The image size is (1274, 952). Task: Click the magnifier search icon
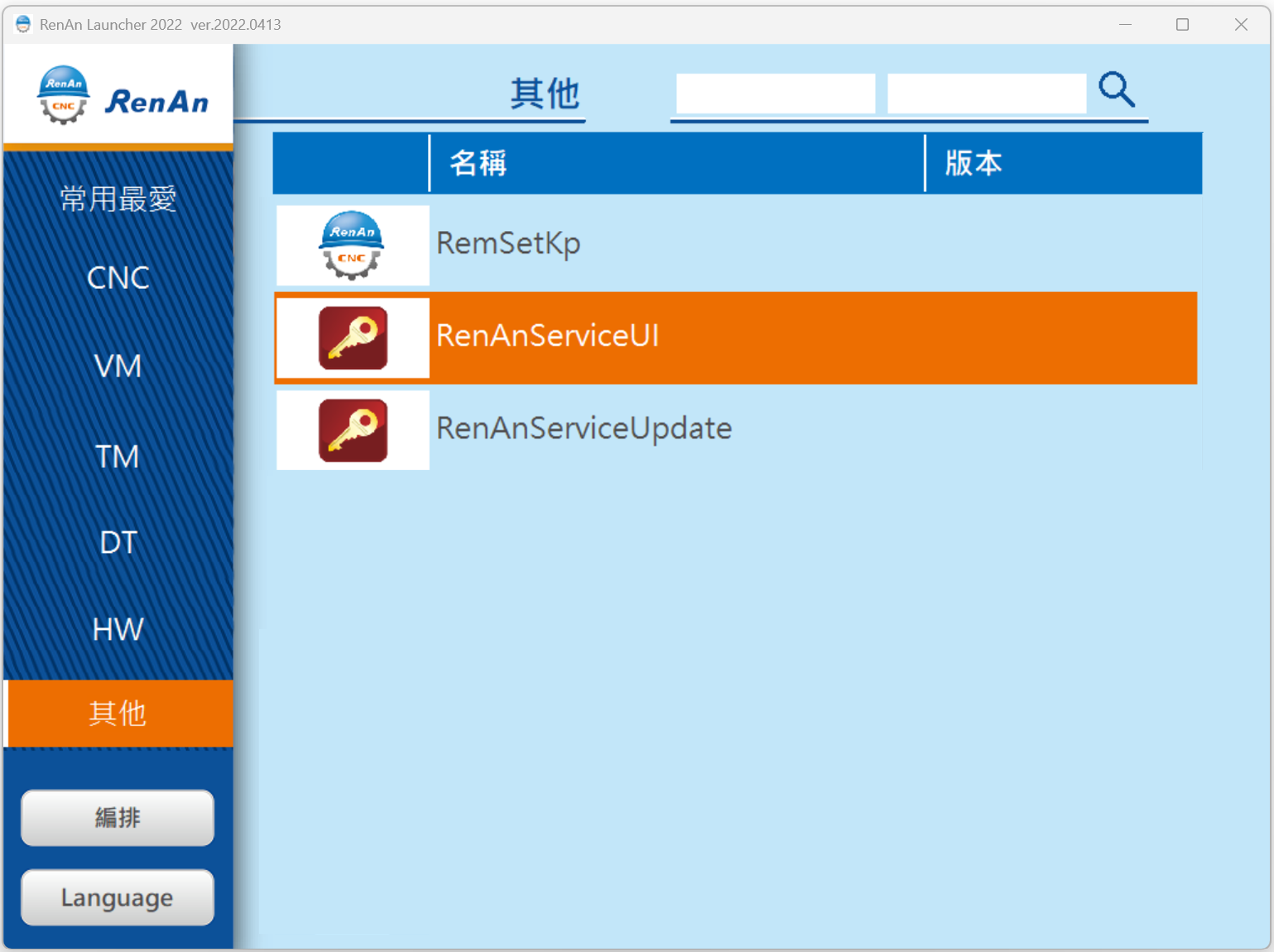point(1117,90)
